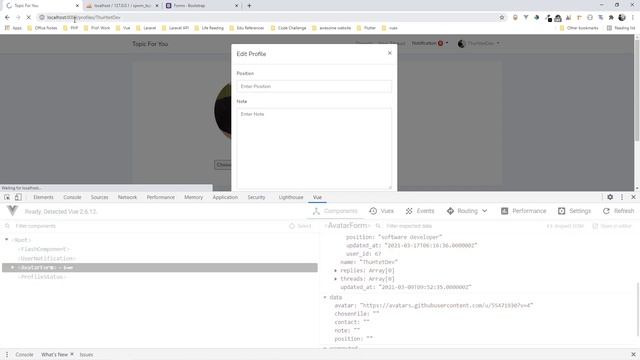Screen dimensions: 640x360
Task: Focus the Enter Note textarea
Action: point(314,149)
